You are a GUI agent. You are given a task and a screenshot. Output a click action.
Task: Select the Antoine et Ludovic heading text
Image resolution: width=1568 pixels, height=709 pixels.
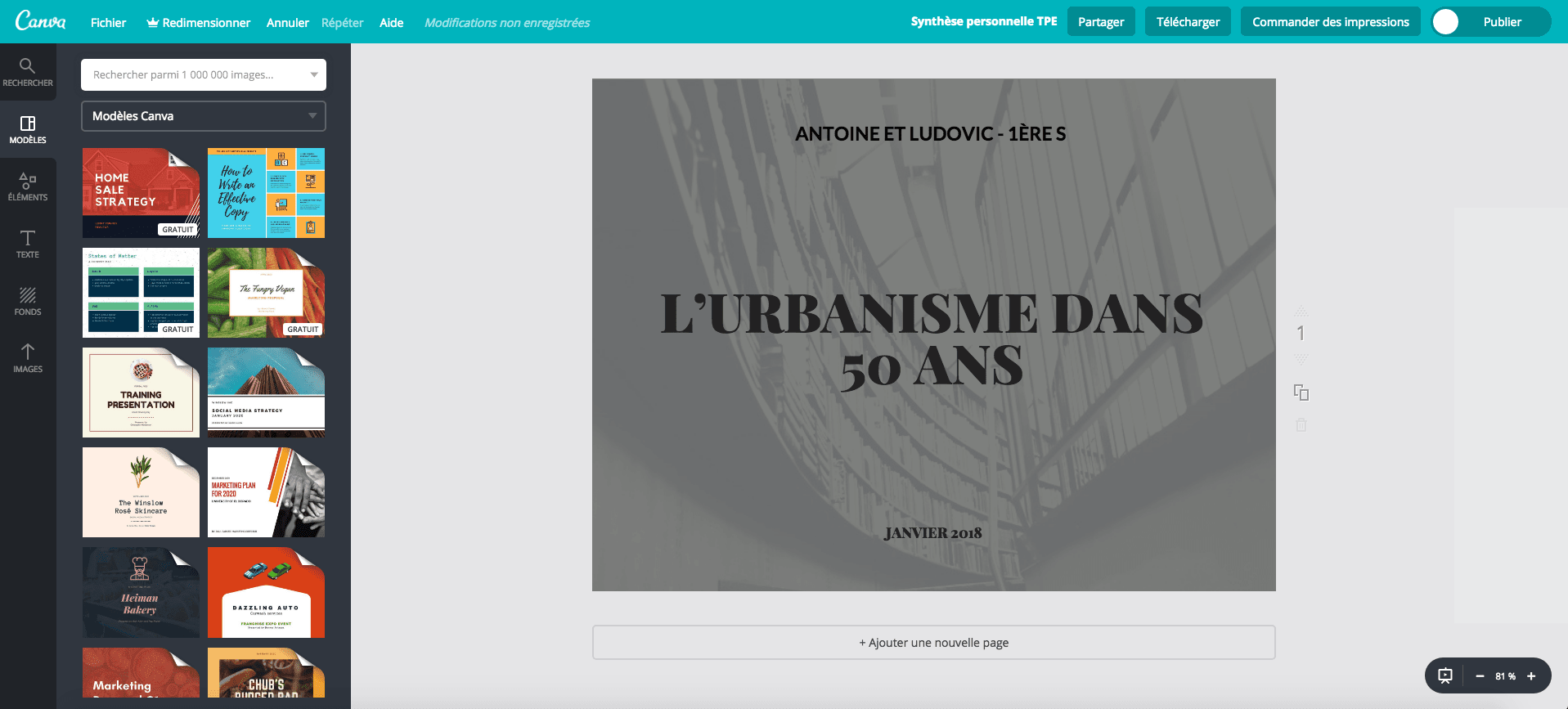931,134
